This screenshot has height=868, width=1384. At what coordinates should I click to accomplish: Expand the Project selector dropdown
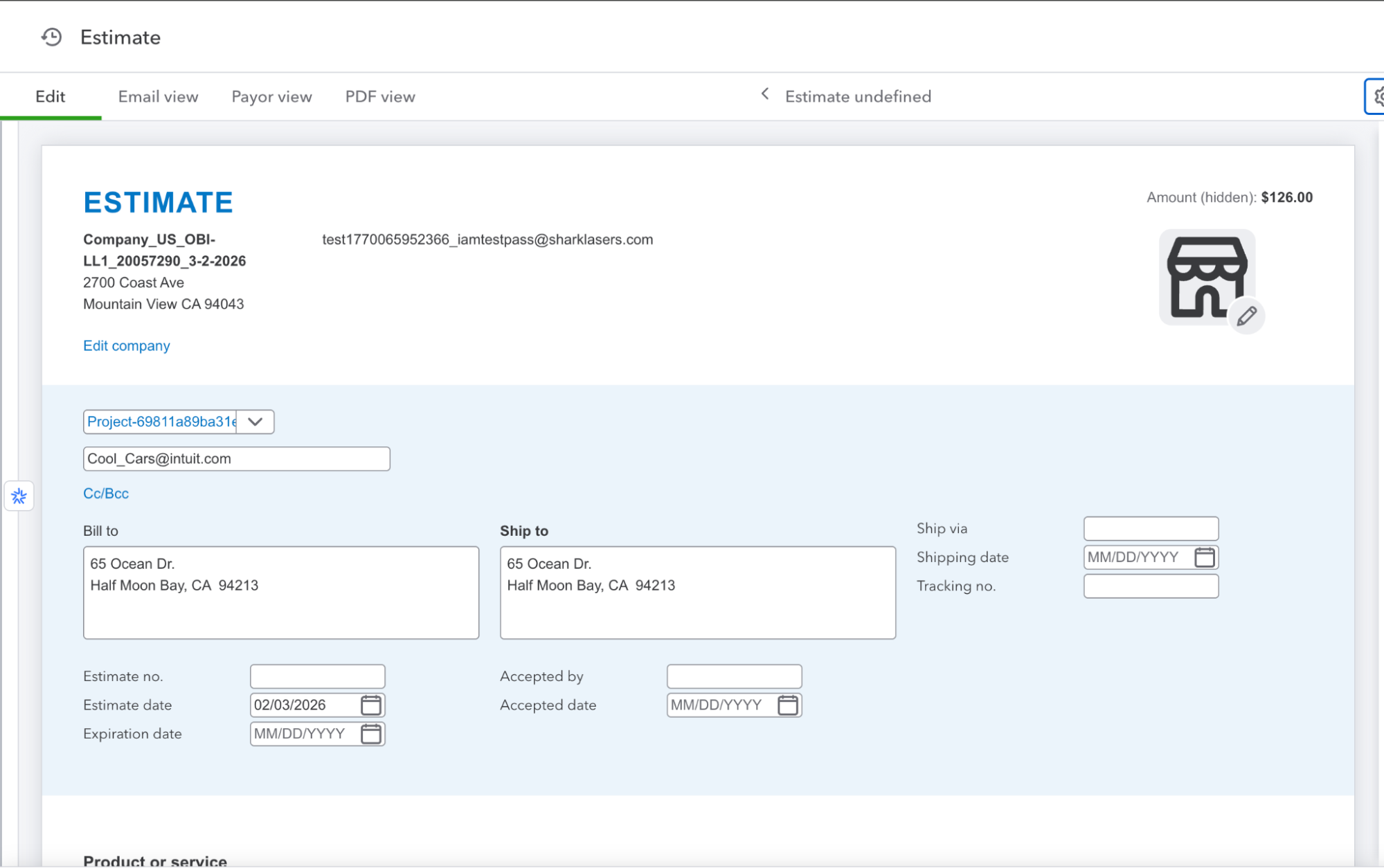[x=253, y=422]
